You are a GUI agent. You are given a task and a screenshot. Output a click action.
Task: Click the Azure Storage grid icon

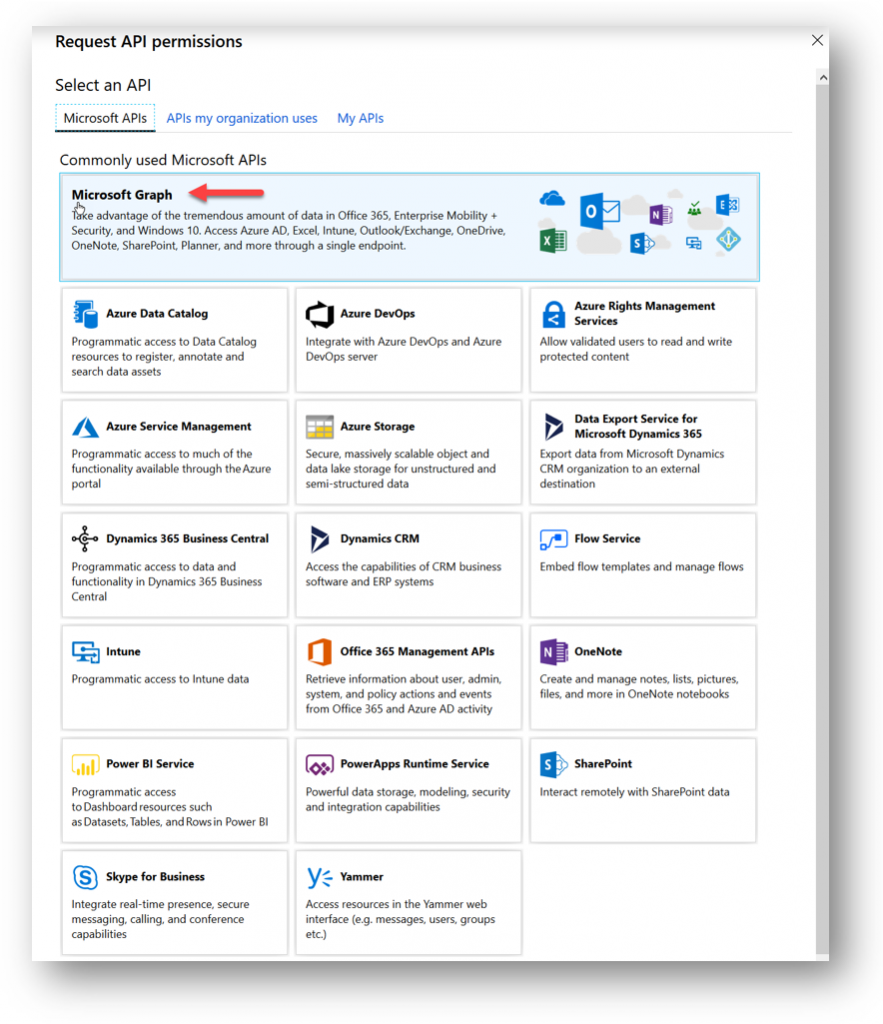click(x=319, y=427)
